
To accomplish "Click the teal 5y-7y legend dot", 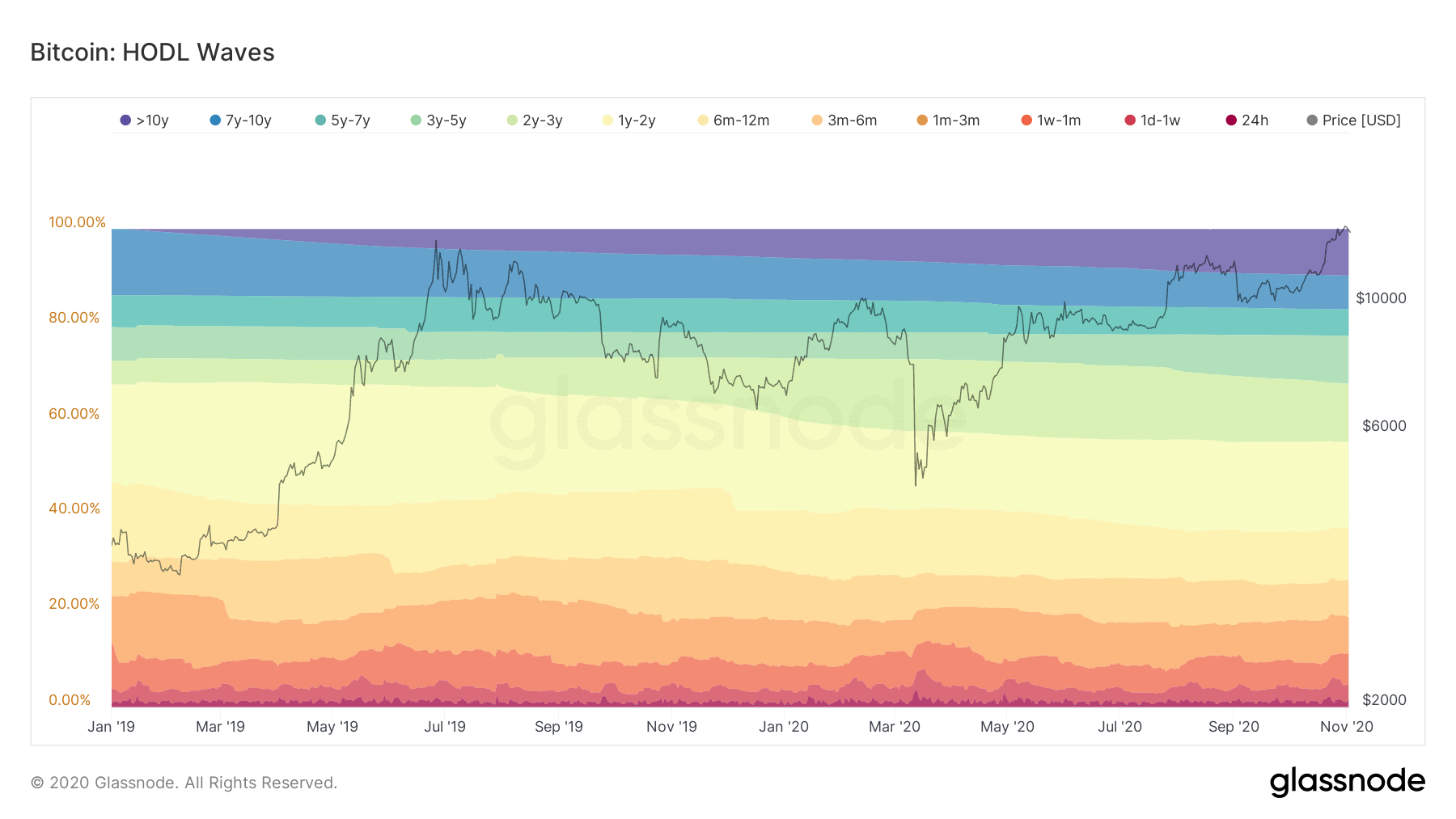I will [x=320, y=120].
